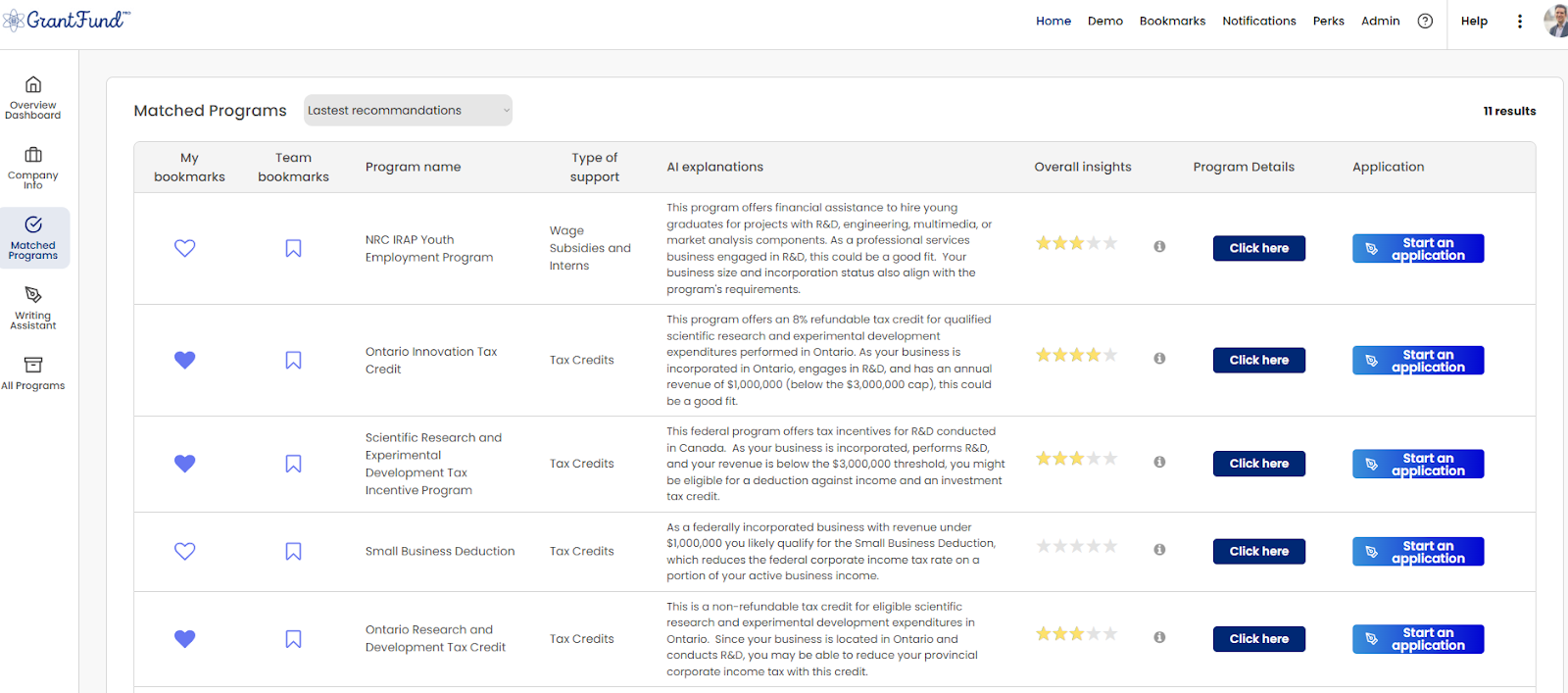Click the 'Matched Programs' page heading
Image resolution: width=1568 pixels, height=693 pixels.
click(210, 111)
